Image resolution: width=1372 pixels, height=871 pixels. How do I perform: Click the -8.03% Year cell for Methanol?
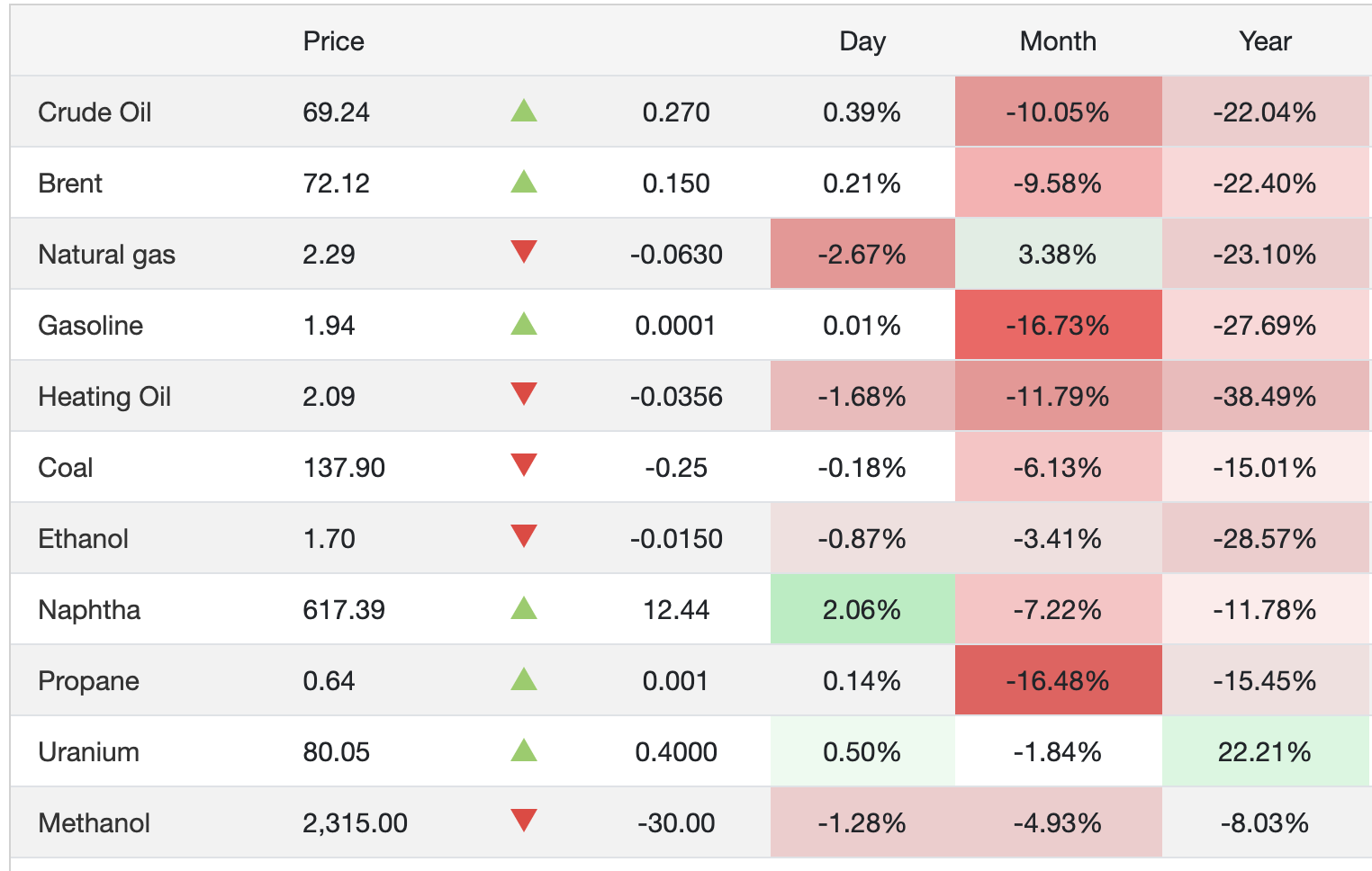[1265, 822]
